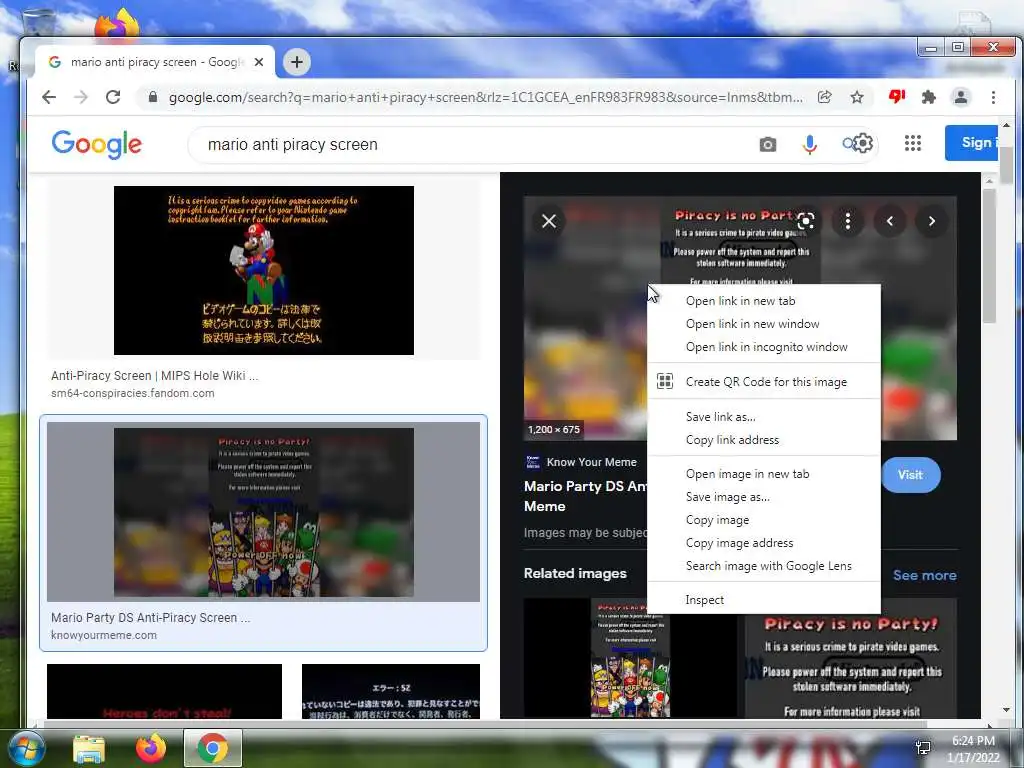
Task: Go to previous image in preview
Action: 889,221
